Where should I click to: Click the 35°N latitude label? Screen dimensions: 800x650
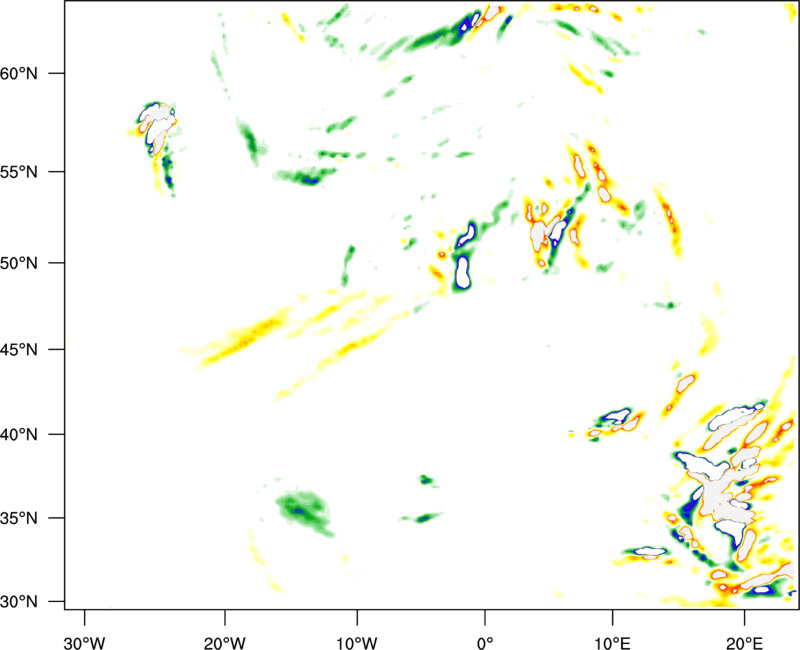(x=19, y=518)
